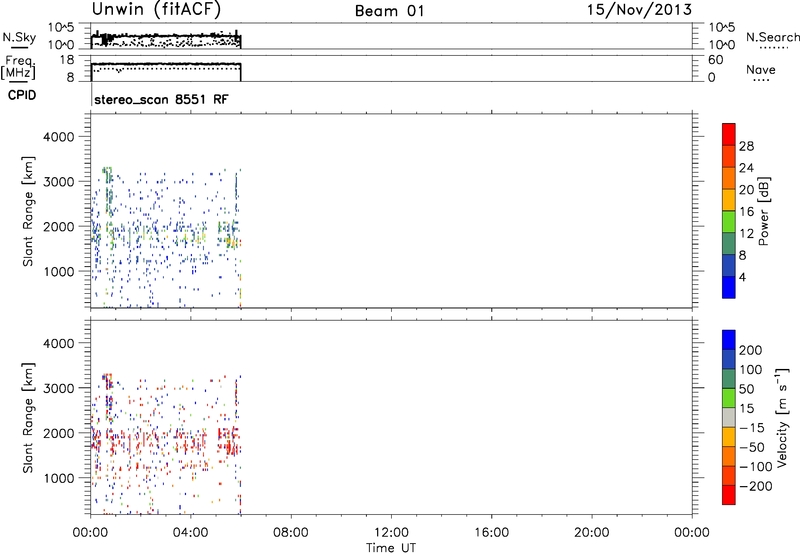Click the '3000' tick of the power panel

(x=58, y=182)
